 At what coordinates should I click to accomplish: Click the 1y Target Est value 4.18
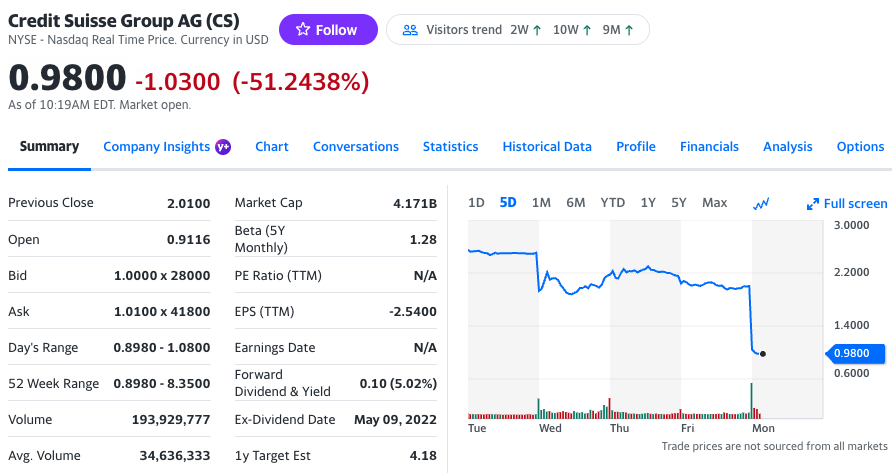click(423, 455)
